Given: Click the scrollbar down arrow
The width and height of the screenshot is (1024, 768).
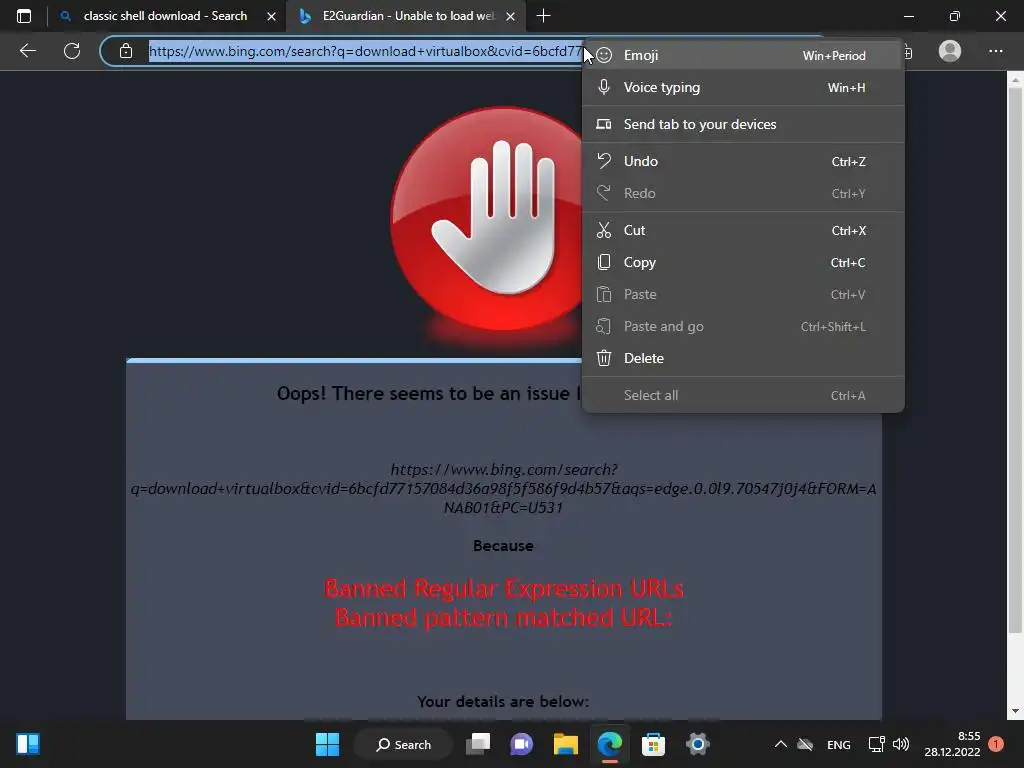Looking at the screenshot, I should pos(1015,711).
